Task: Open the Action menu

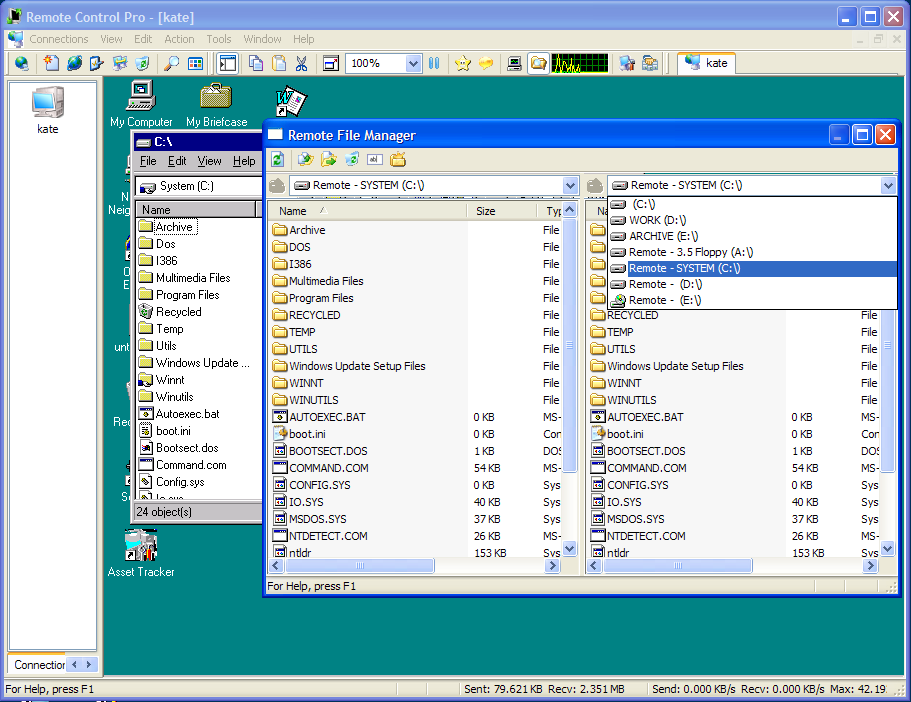Action: (179, 39)
